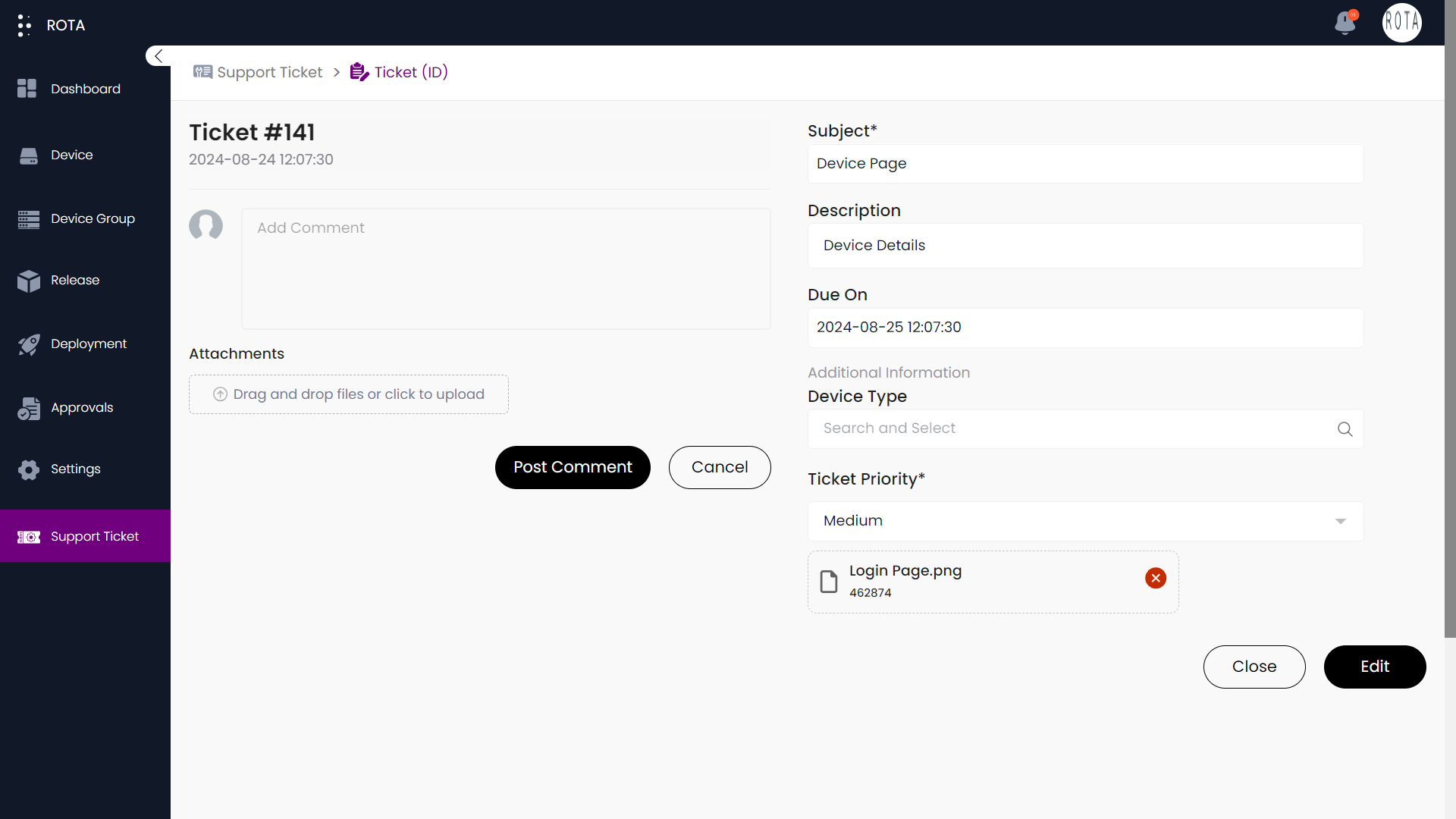Click the commenter avatar icon

pyautogui.click(x=206, y=225)
